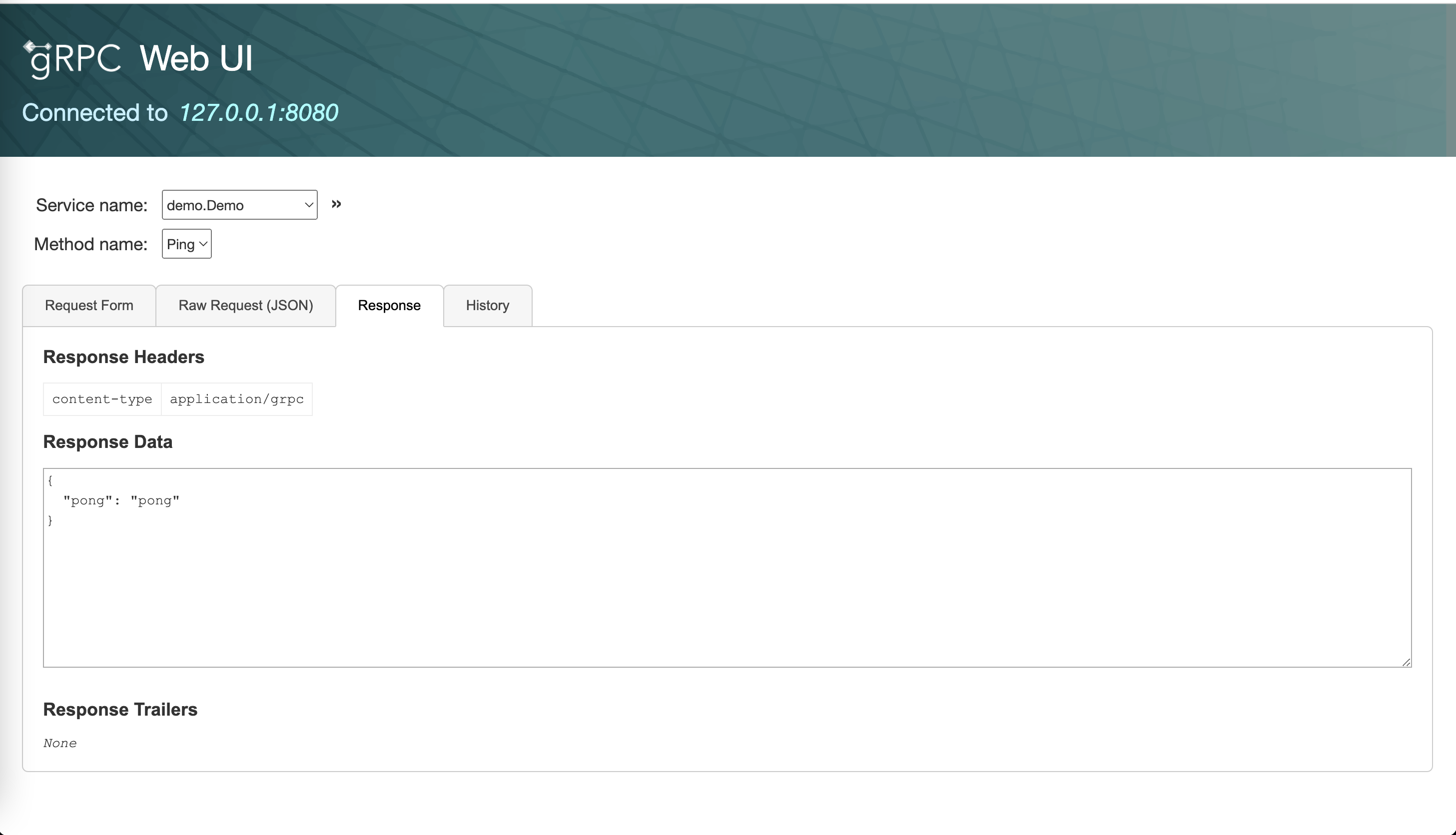Image resolution: width=1456 pixels, height=835 pixels.
Task: Click the Response Data heading
Action: (108, 442)
